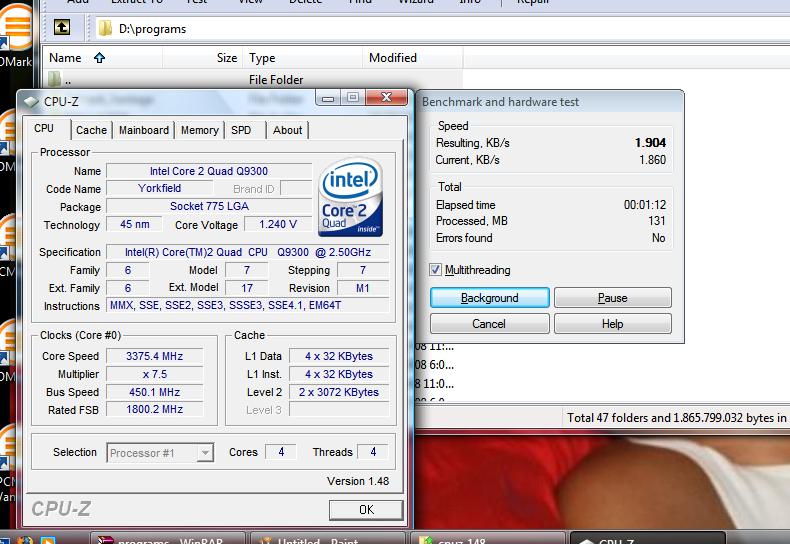Select the '..' File Folder row
Viewport: 790px width, 544px height.
coord(252,79)
